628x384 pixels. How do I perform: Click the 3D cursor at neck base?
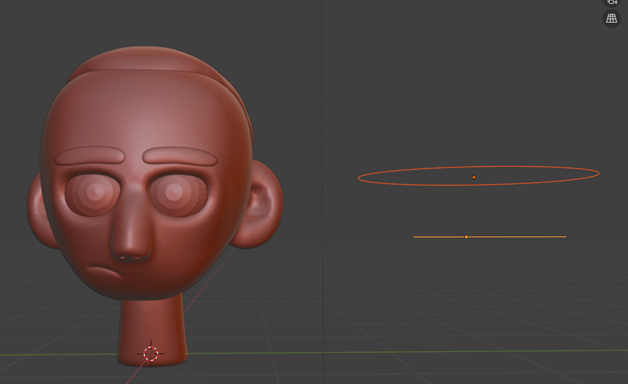pos(151,354)
